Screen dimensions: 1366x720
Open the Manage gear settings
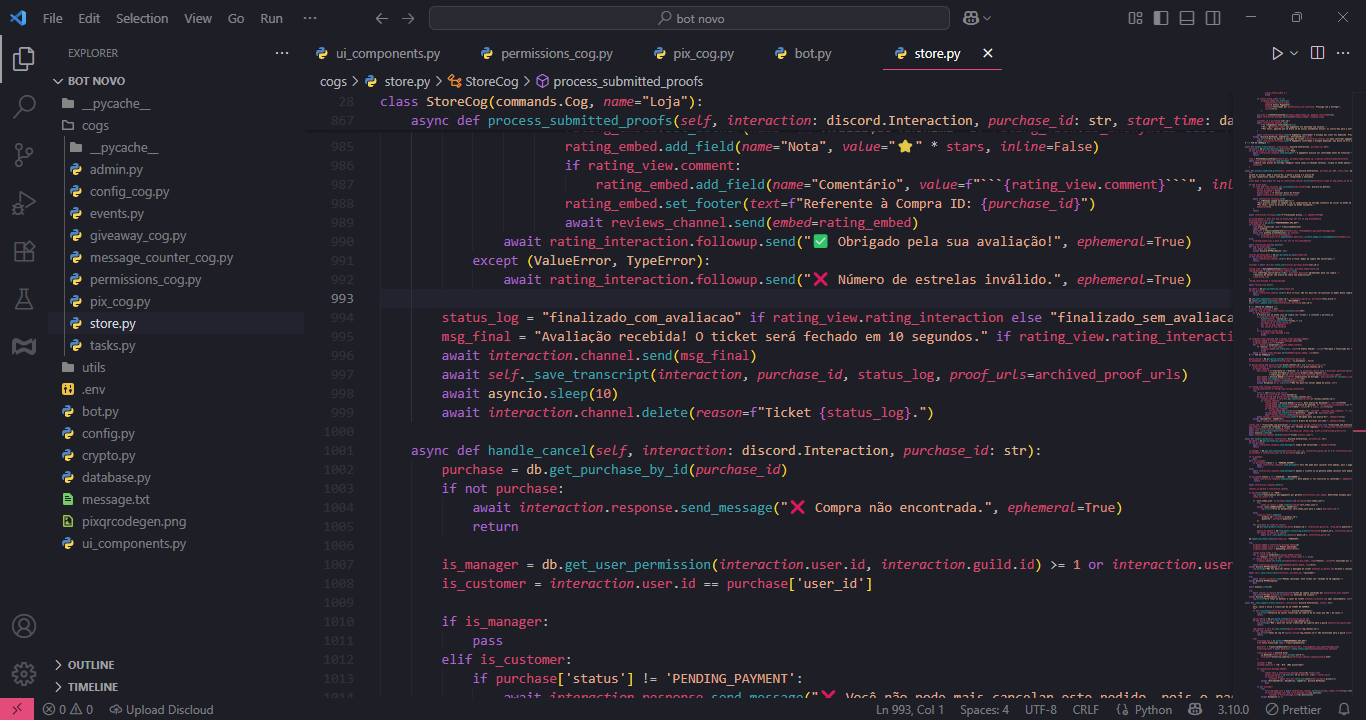coord(24,674)
